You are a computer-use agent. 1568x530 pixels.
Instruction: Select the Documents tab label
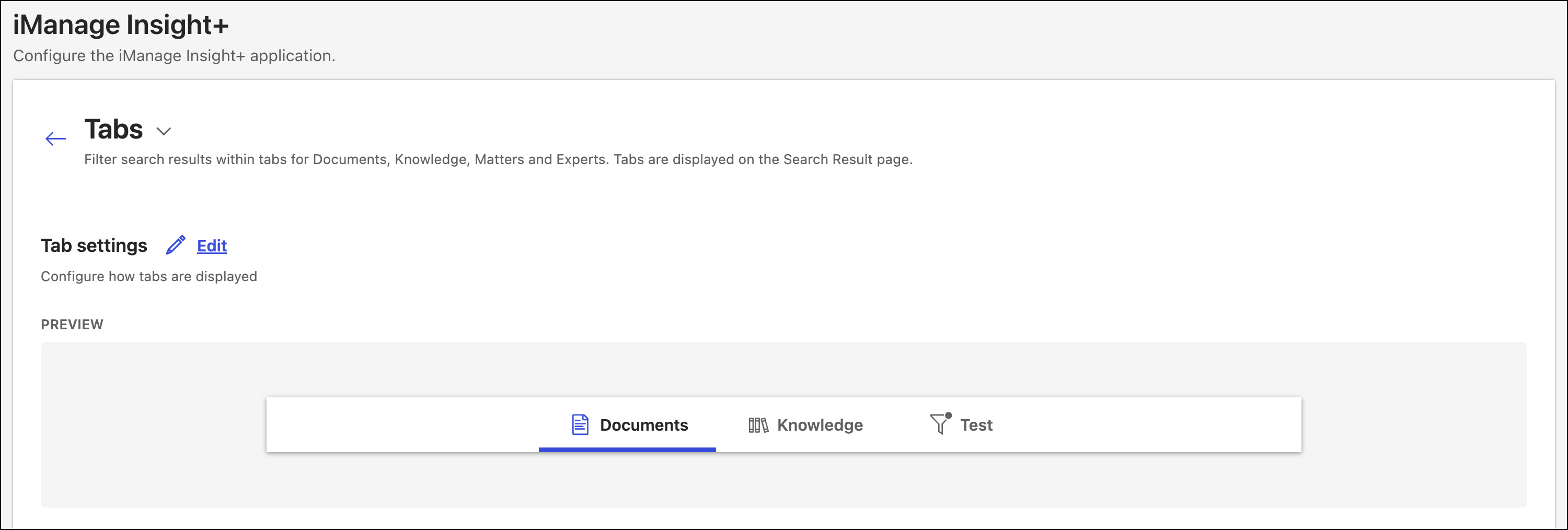point(643,425)
